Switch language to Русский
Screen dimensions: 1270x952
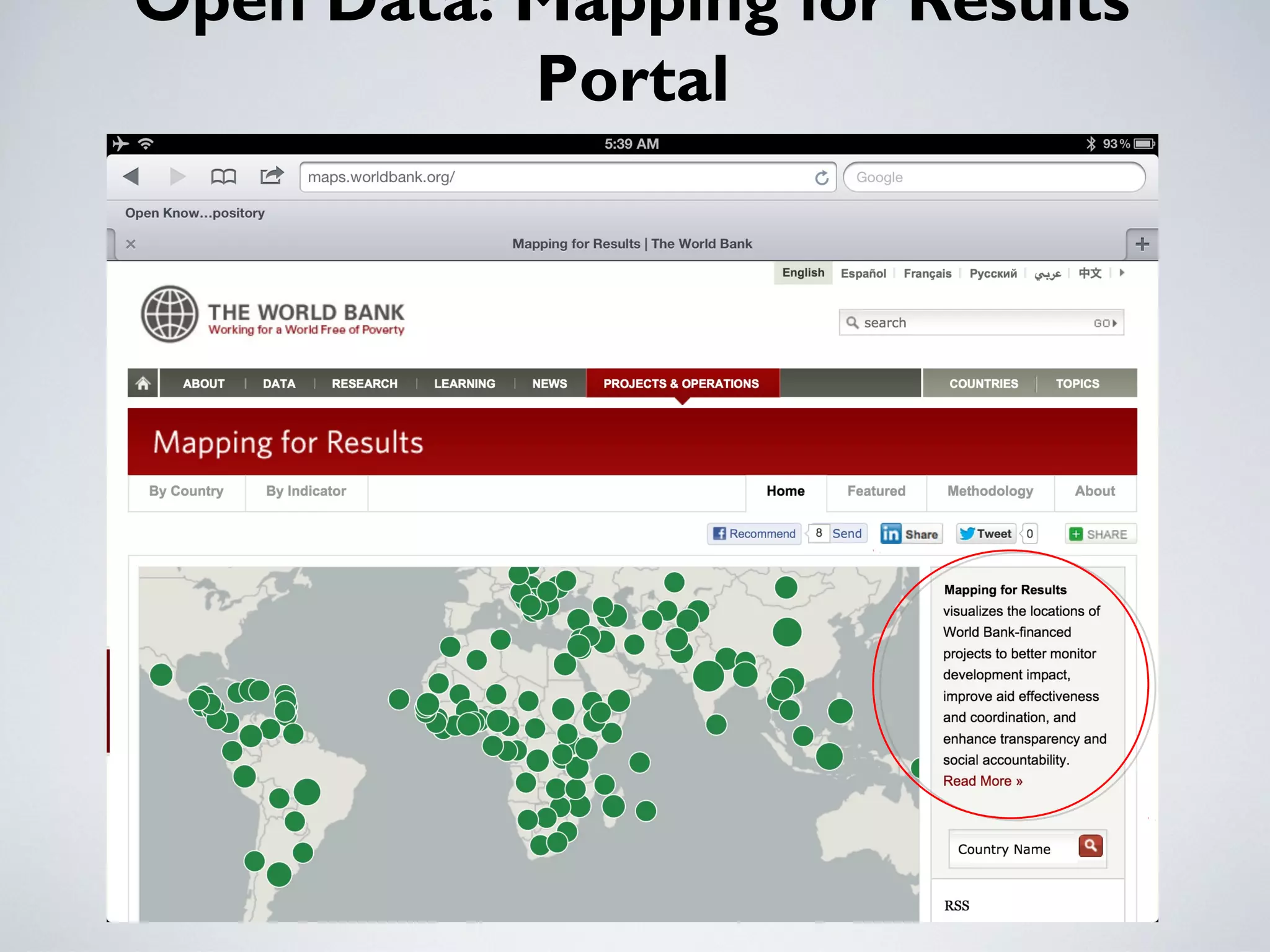[993, 273]
